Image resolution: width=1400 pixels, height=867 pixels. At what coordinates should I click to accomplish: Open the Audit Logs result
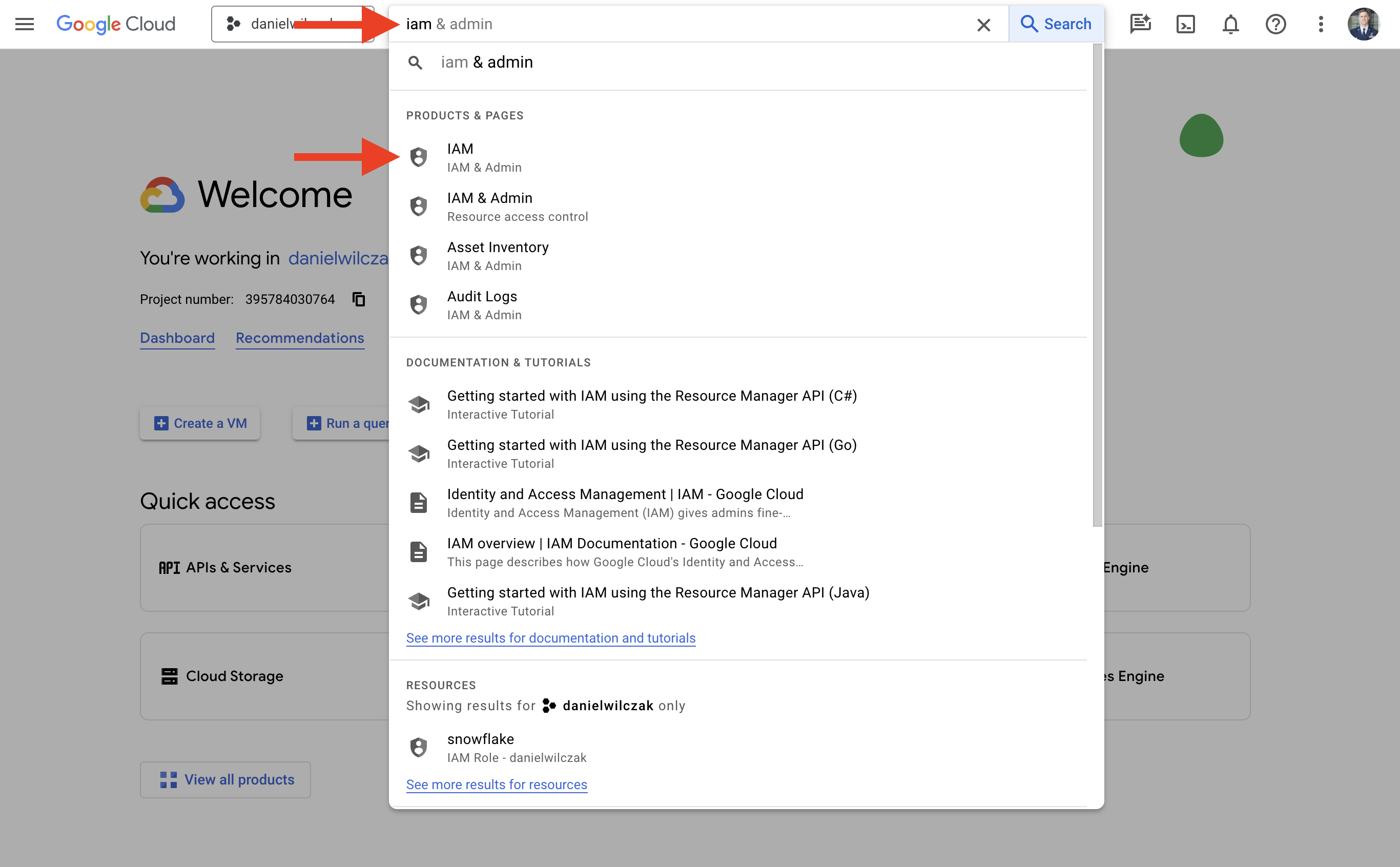738,305
